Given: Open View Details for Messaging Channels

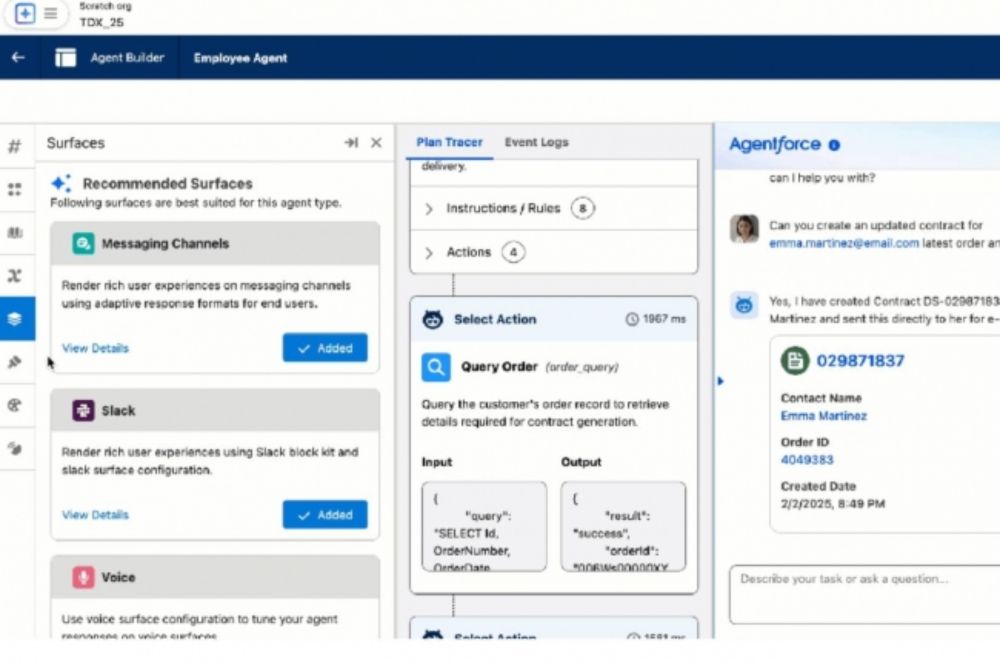Looking at the screenshot, I should click(x=95, y=348).
